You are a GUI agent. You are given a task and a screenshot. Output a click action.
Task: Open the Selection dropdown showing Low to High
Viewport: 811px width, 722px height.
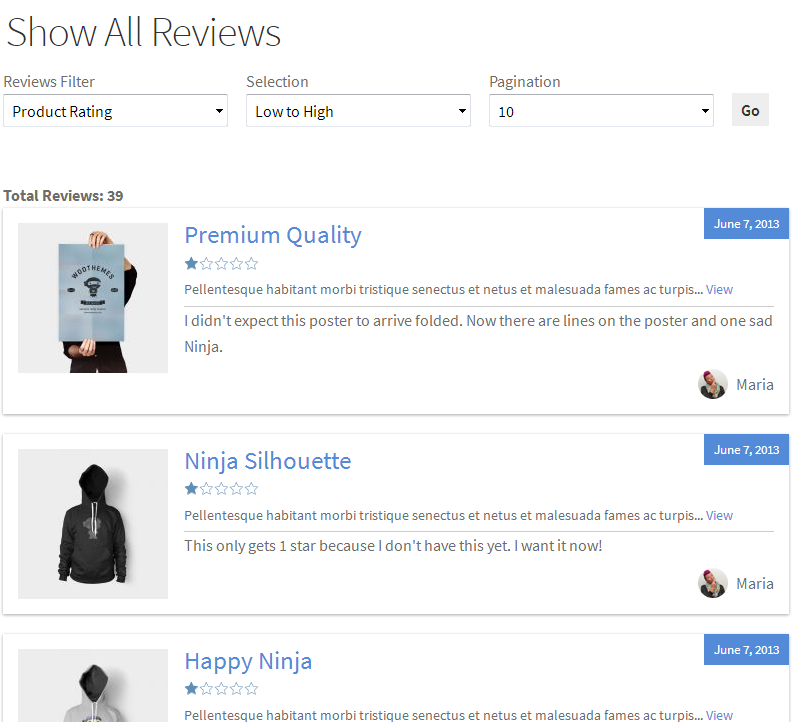click(x=358, y=111)
